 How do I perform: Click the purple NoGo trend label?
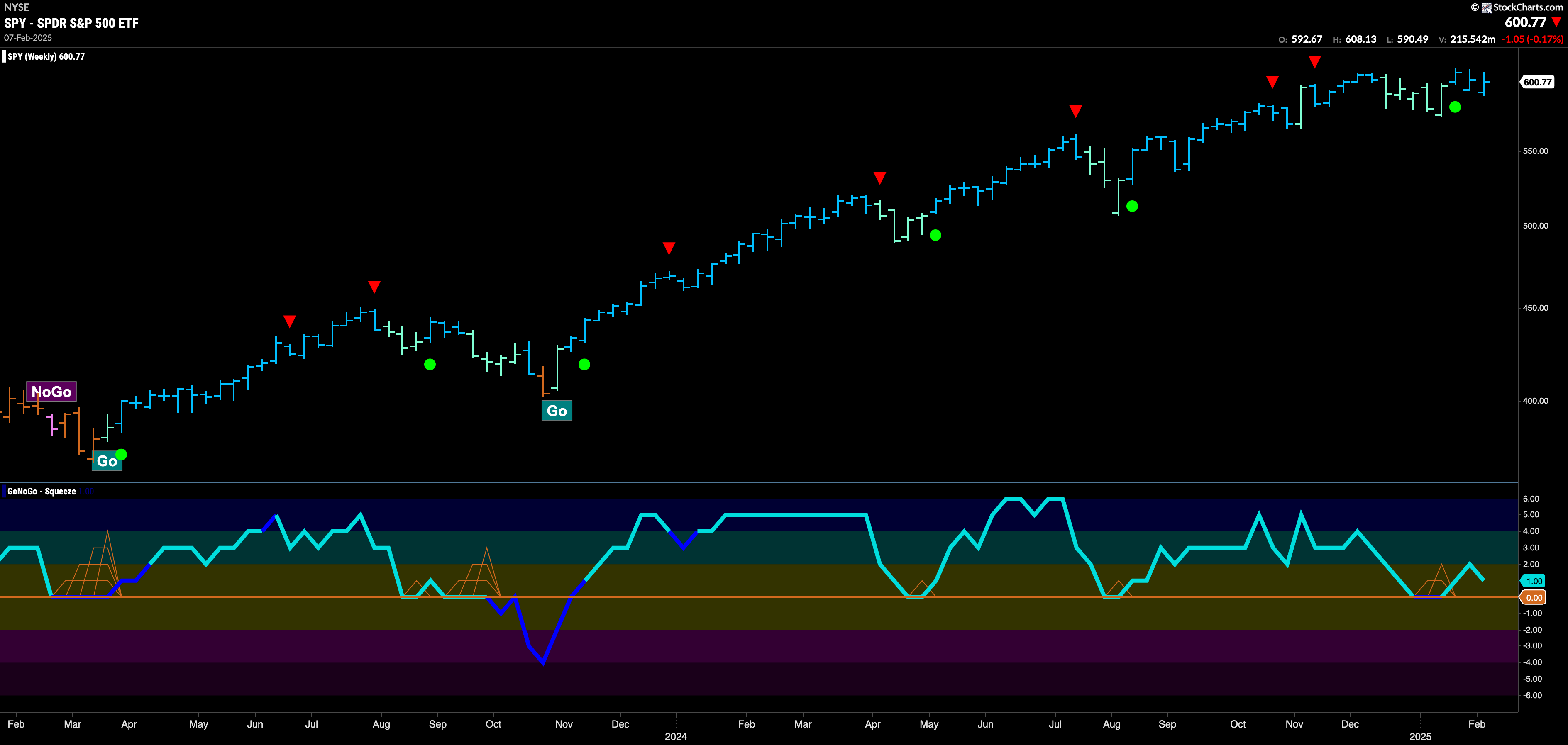point(51,392)
